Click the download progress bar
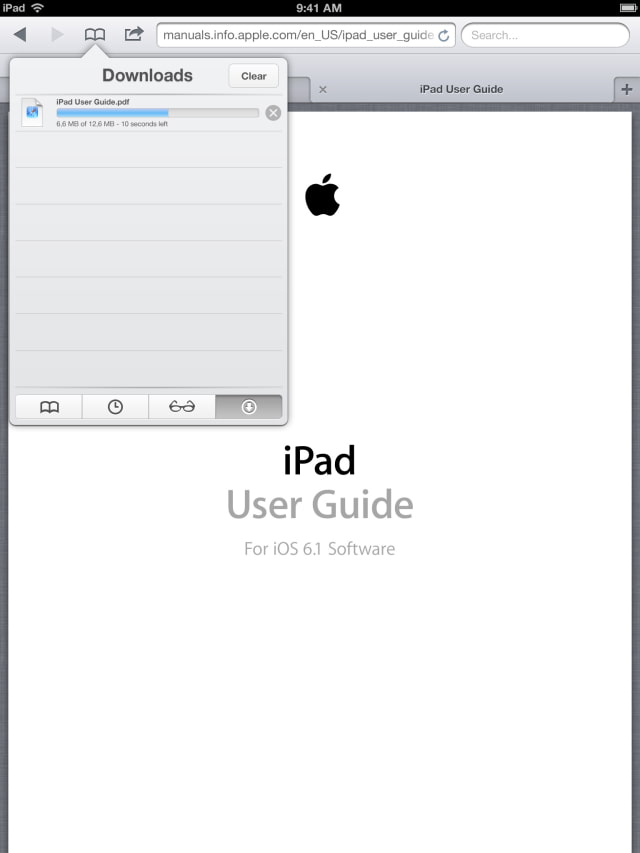 (x=157, y=113)
